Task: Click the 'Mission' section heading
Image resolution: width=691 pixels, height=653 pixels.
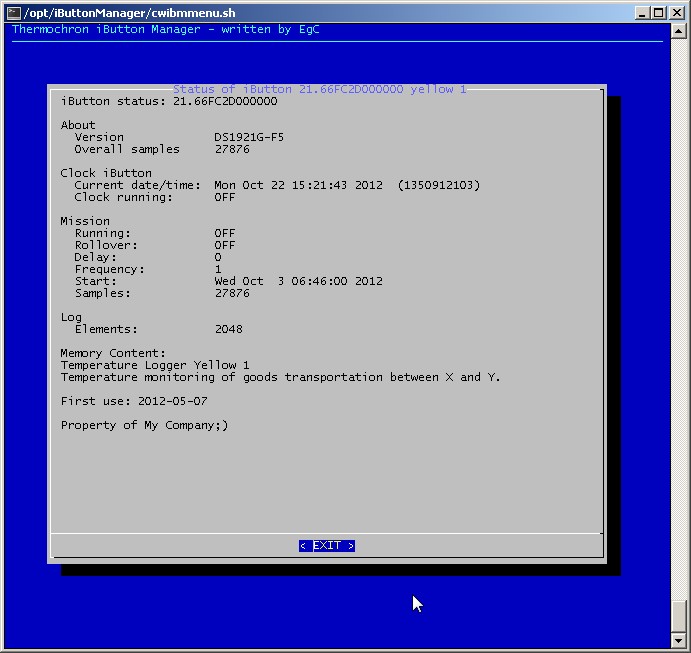Action: click(x=85, y=221)
